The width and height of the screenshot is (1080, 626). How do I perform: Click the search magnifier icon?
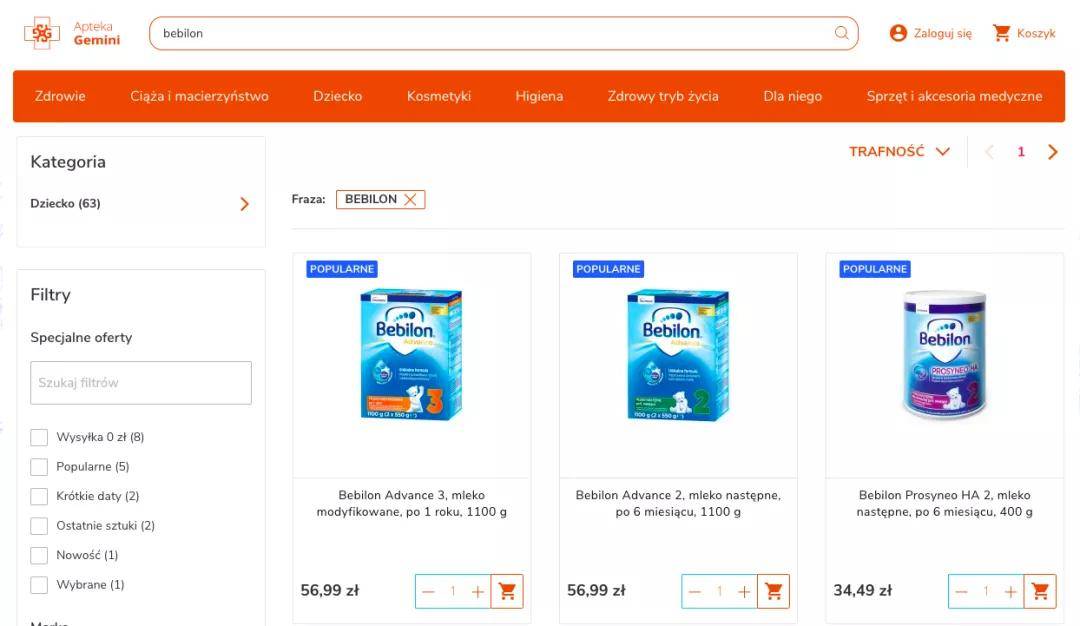coord(841,33)
